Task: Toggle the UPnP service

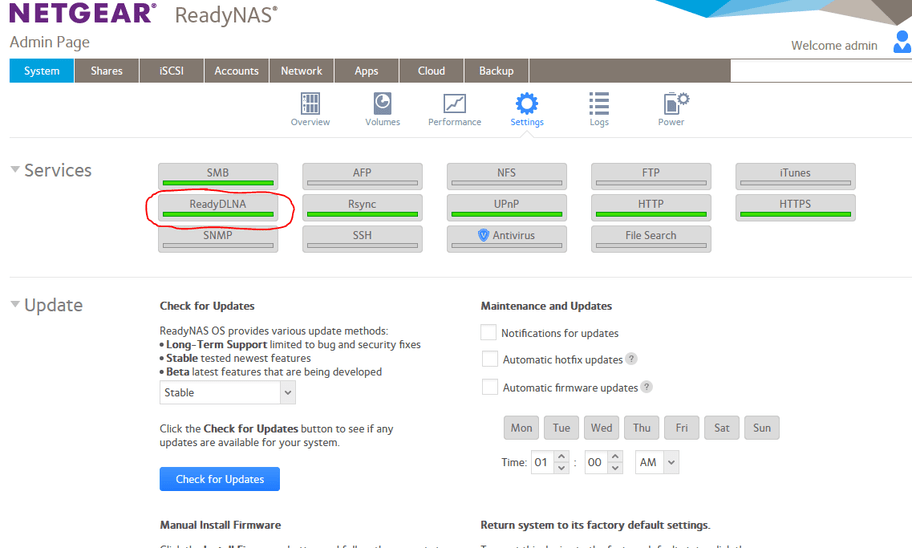Action: (x=507, y=207)
